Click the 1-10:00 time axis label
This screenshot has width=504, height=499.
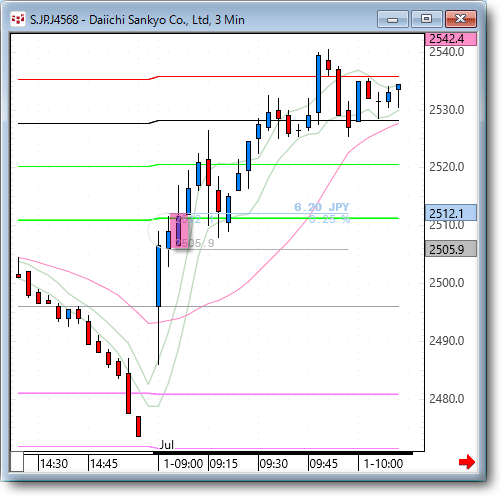click(x=383, y=464)
